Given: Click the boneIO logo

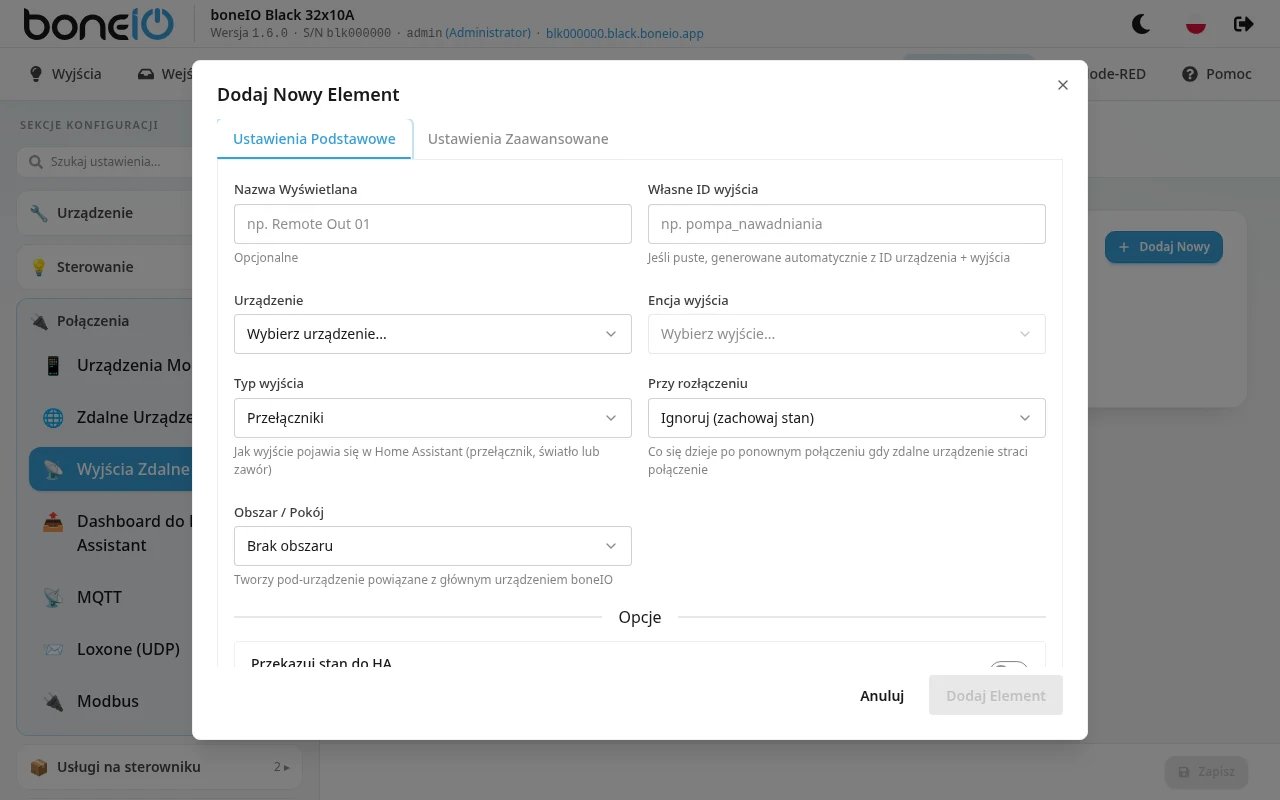Looking at the screenshot, I should pyautogui.click(x=98, y=24).
